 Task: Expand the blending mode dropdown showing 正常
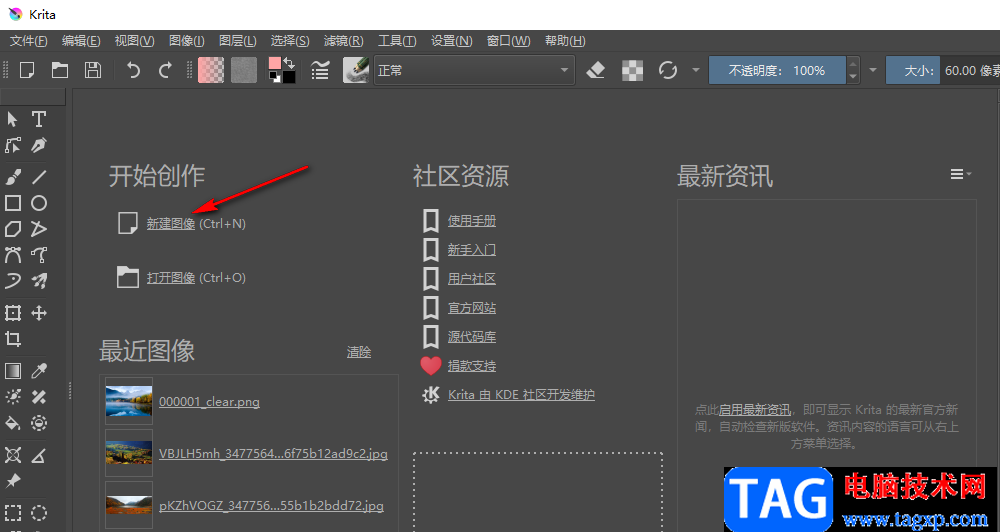click(474, 70)
